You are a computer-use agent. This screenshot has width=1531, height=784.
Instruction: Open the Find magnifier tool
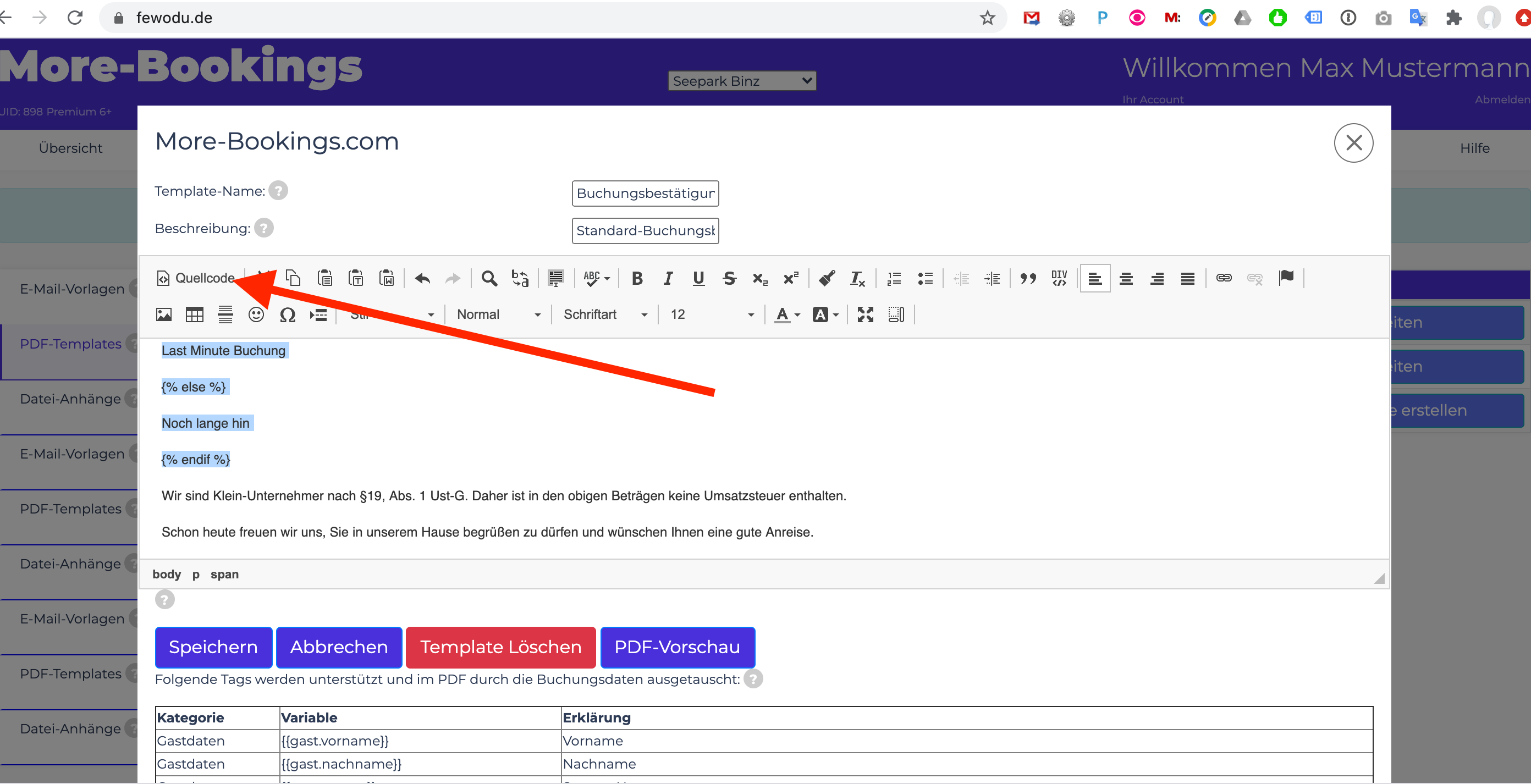pos(489,278)
